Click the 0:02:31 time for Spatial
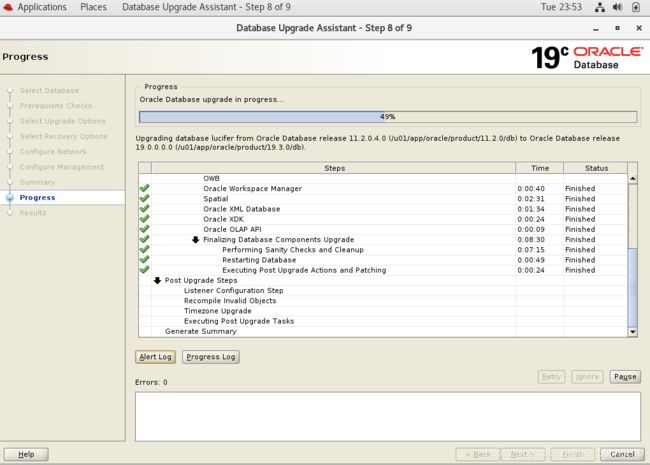Screen dimensions: 650x465 (531, 199)
